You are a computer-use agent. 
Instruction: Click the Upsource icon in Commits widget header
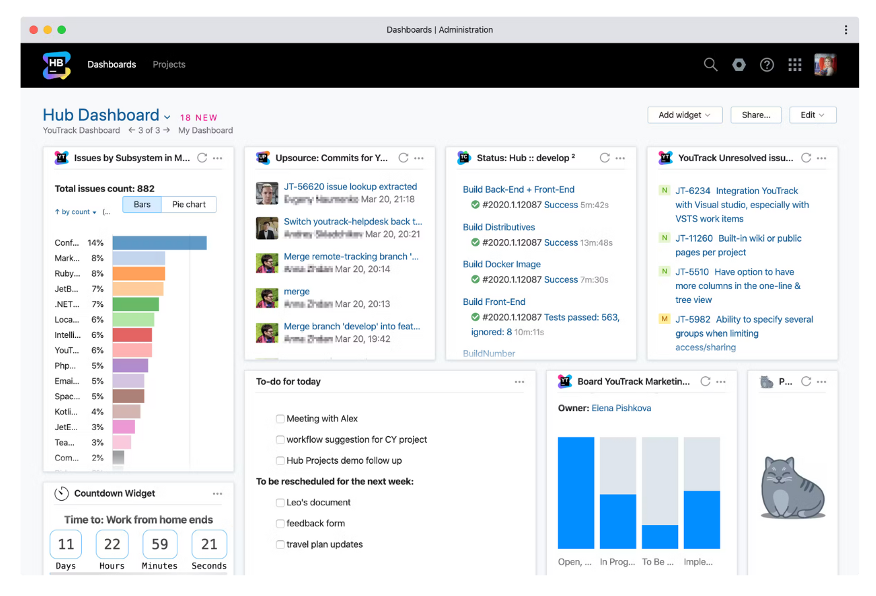click(x=263, y=158)
